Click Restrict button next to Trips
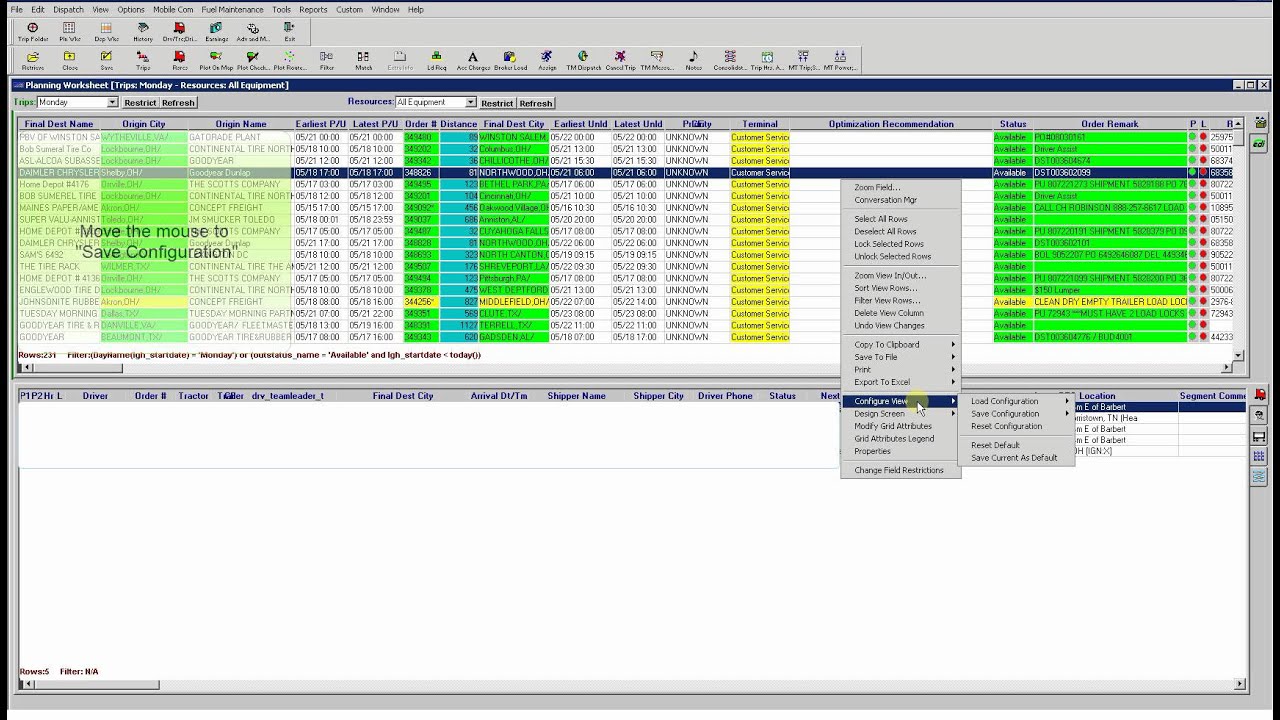Viewport: 1280px width, 720px height. (x=140, y=103)
